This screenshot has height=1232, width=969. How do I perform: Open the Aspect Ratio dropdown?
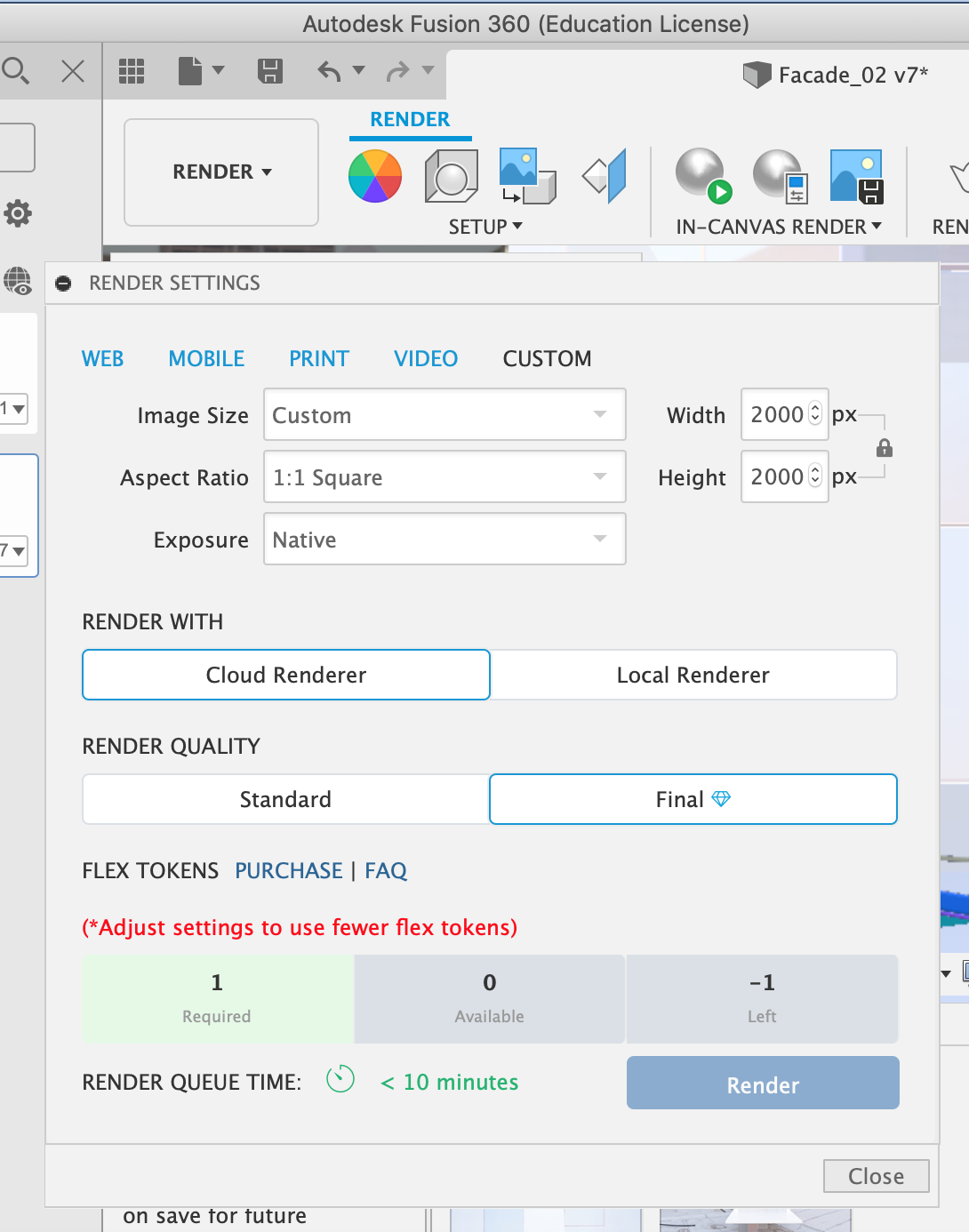pyautogui.click(x=444, y=476)
